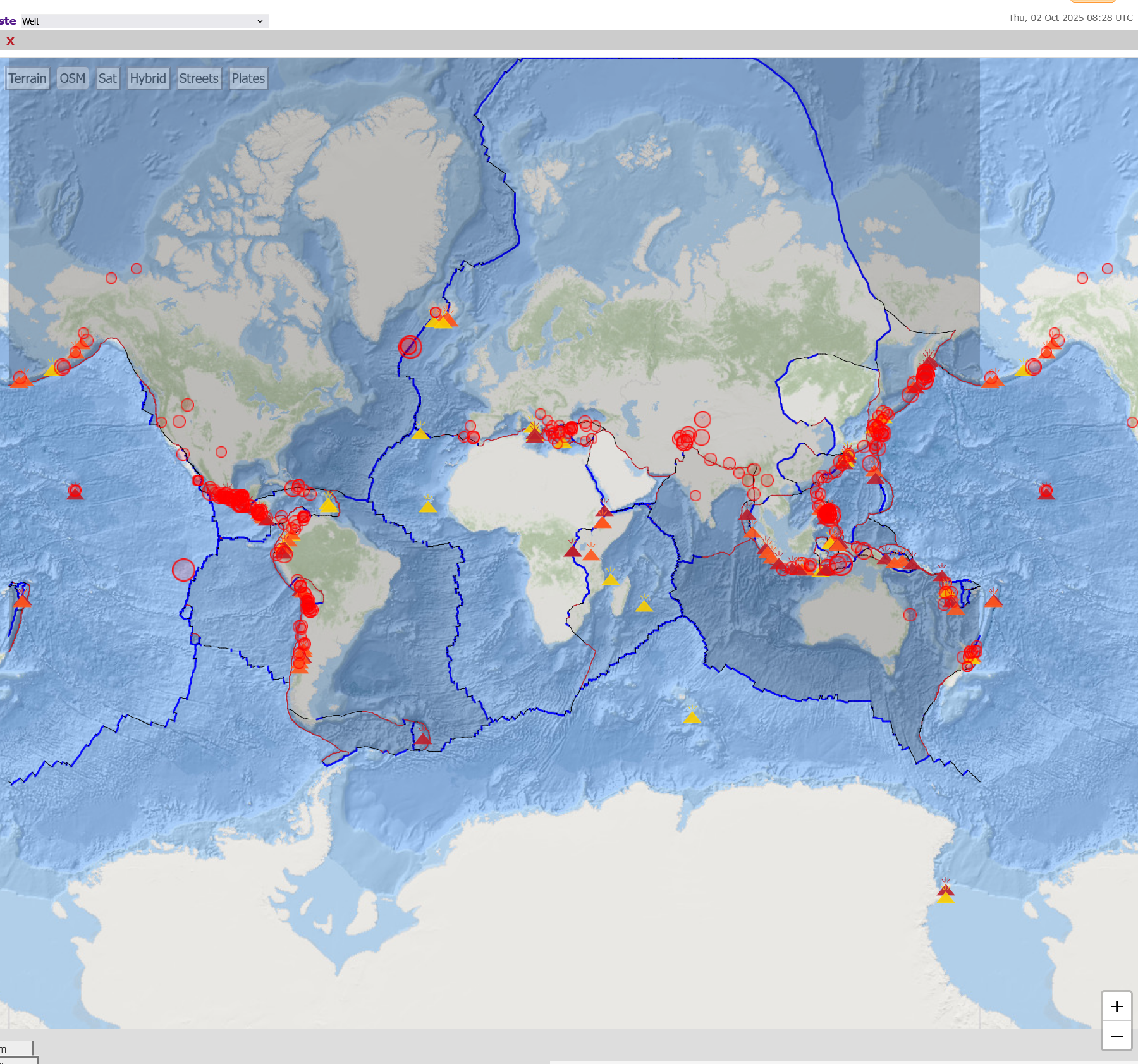The image size is (1138, 1064).
Task: Click the lone earthquake circle in western Australia
Action: pyautogui.click(x=910, y=615)
